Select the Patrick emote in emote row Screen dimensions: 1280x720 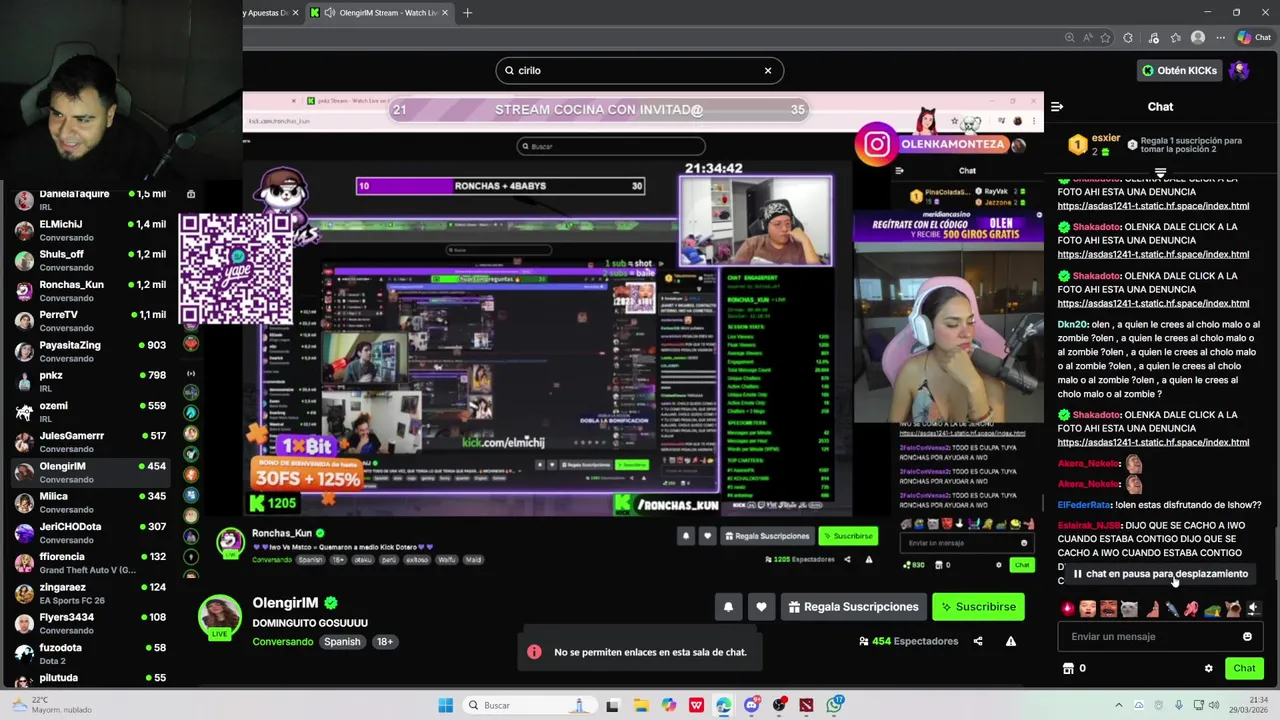pyautogui.click(x=1153, y=608)
